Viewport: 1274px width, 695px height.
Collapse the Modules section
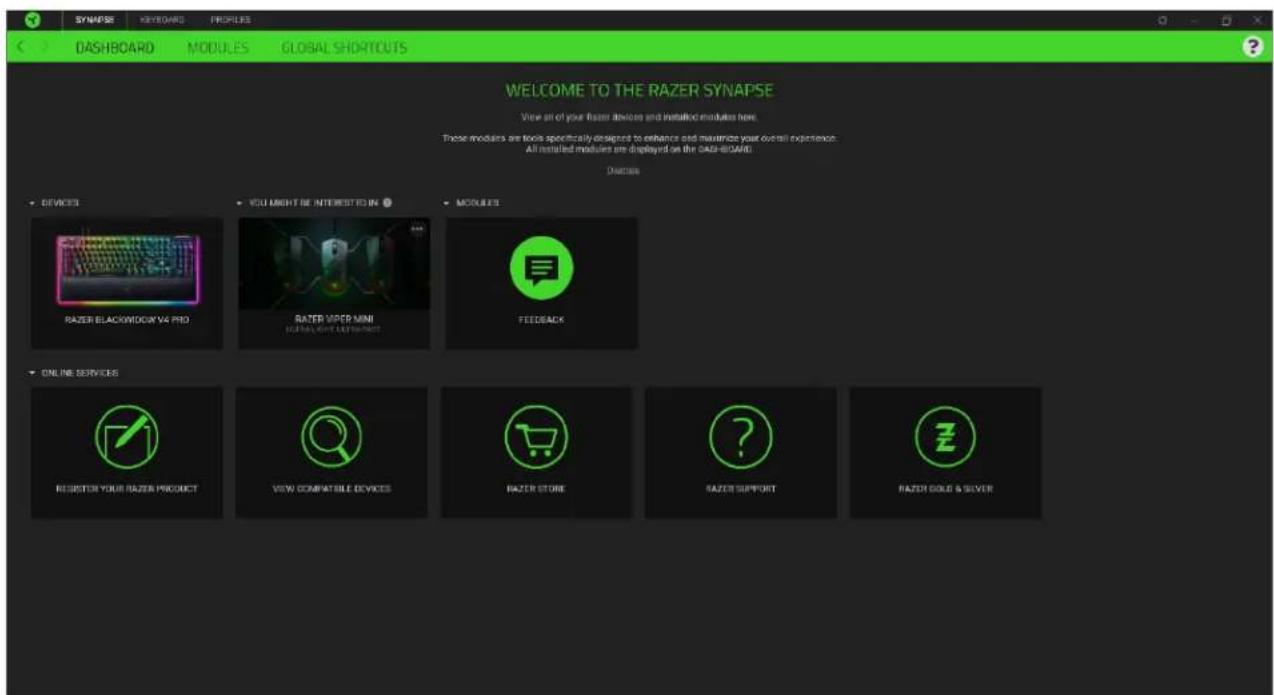click(447, 202)
